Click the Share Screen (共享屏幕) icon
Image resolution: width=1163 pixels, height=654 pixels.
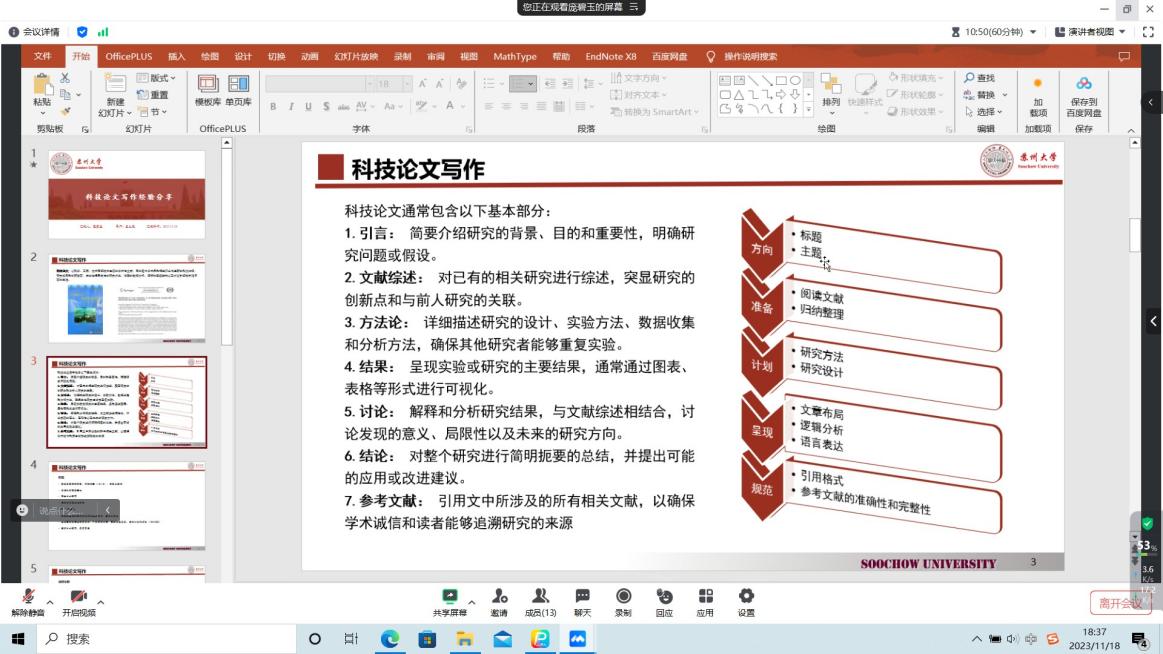(x=449, y=596)
